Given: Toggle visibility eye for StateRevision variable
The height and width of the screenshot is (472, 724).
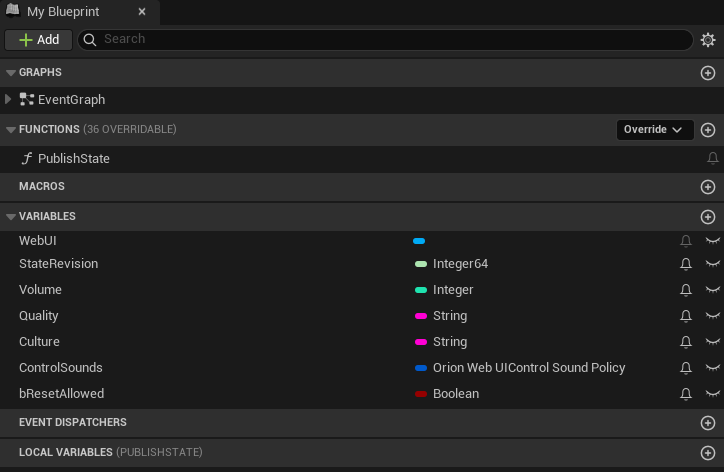Looking at the screenshot, I should coord(712,263).
